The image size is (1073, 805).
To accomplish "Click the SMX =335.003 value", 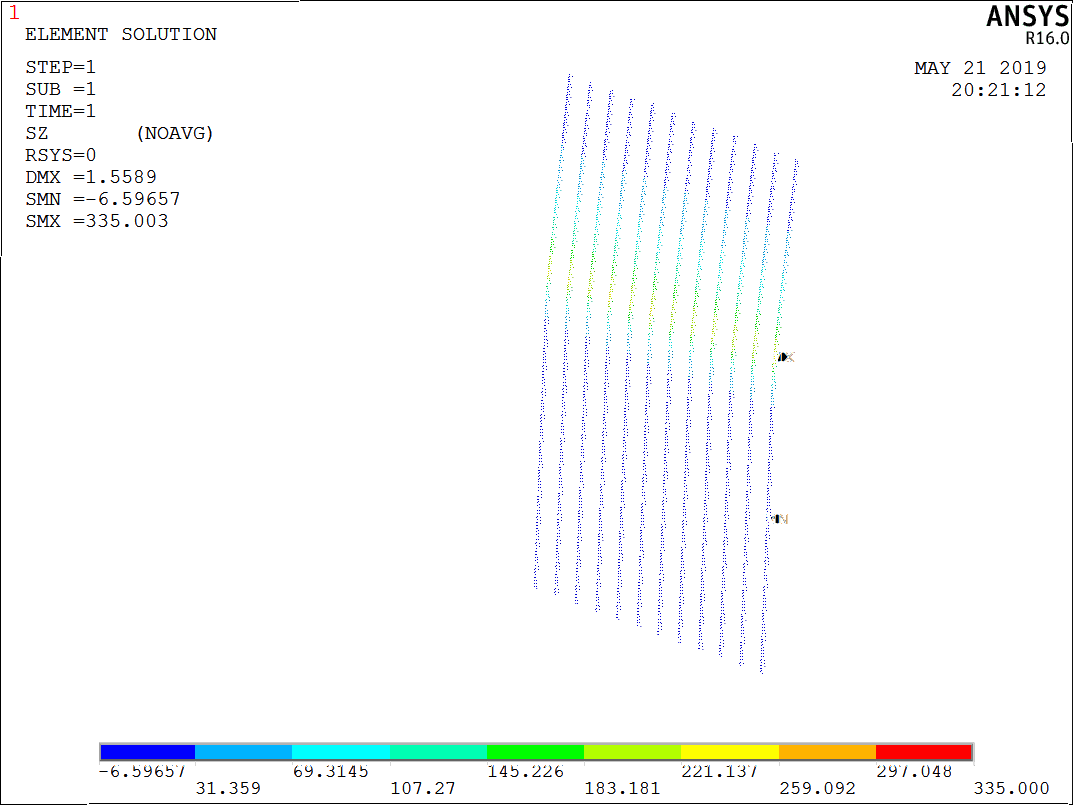I will click(x=96, y=220).
